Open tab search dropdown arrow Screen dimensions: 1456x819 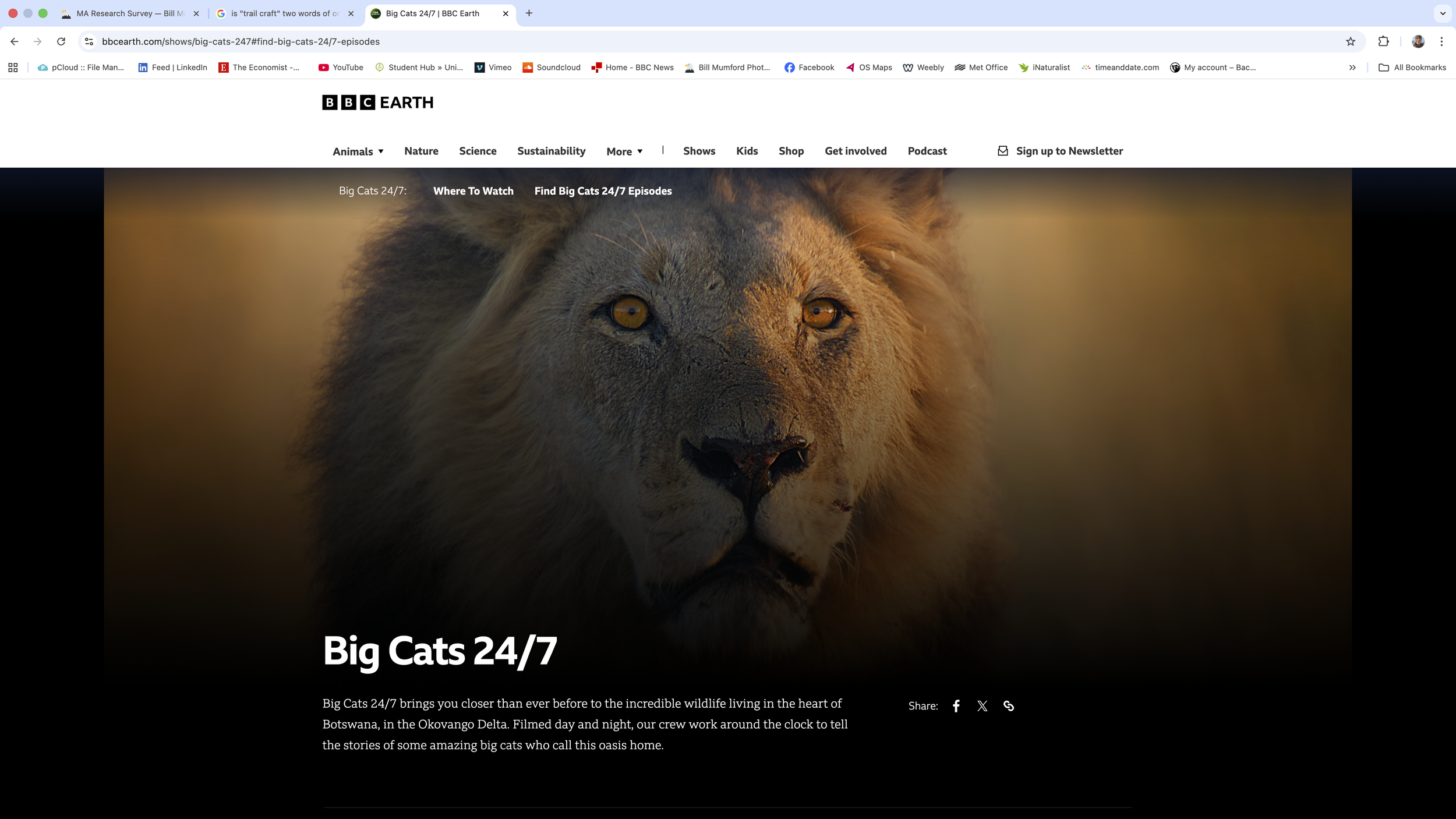1443,13
